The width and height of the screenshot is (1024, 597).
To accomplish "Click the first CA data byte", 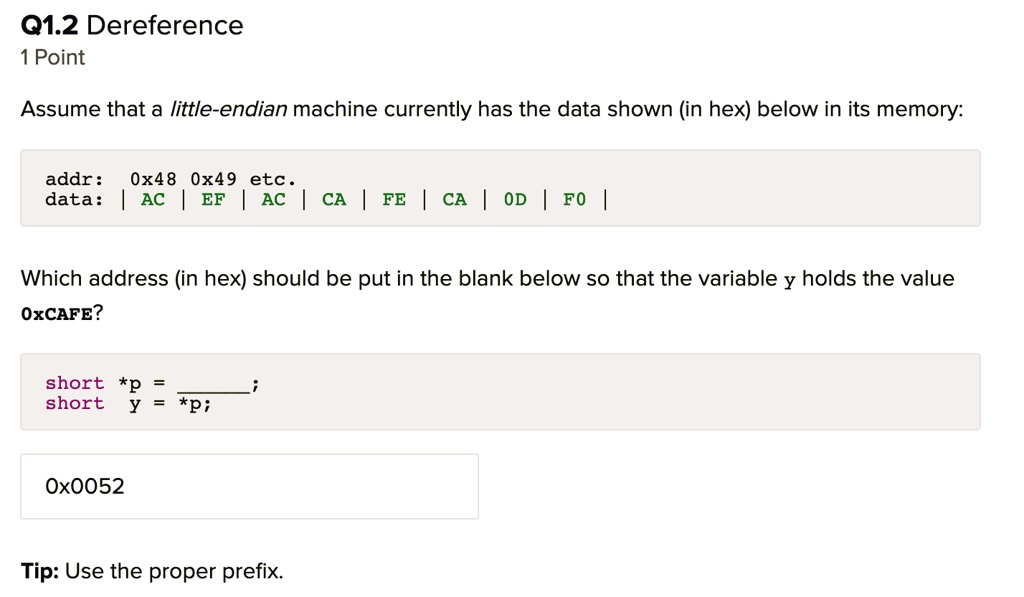I will (x=334, y=199).
